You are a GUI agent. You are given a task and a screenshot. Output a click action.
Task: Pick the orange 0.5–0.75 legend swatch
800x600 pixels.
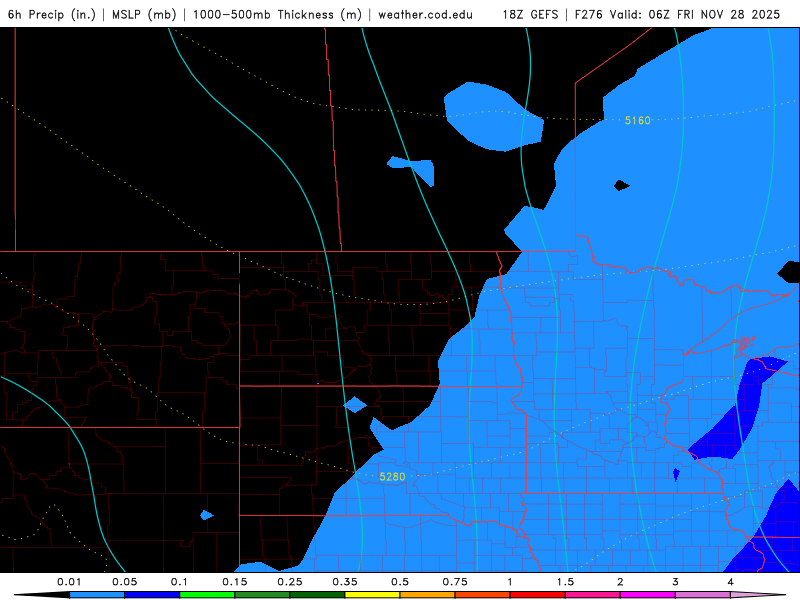click(428, 595)
